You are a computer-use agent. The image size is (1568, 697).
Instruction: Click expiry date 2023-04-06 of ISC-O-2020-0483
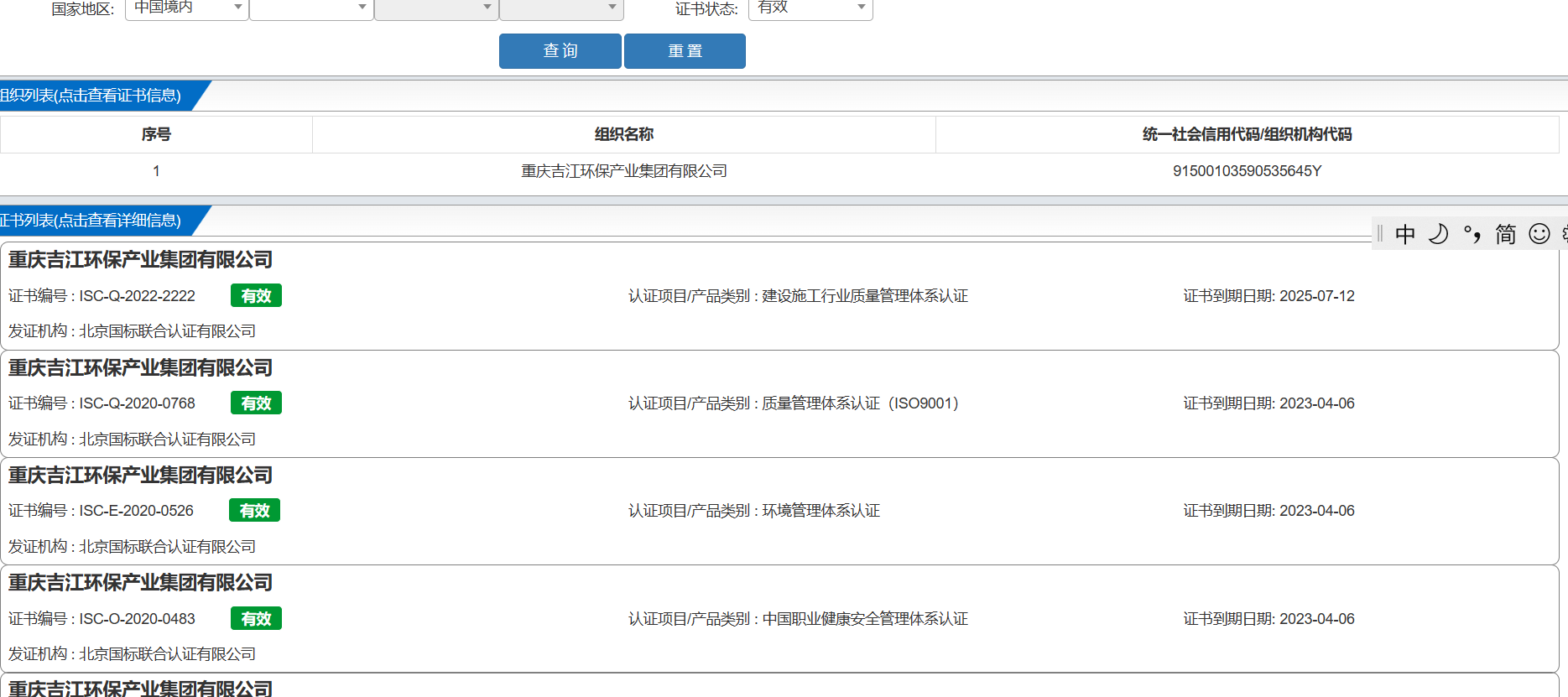pos(1317,619)
